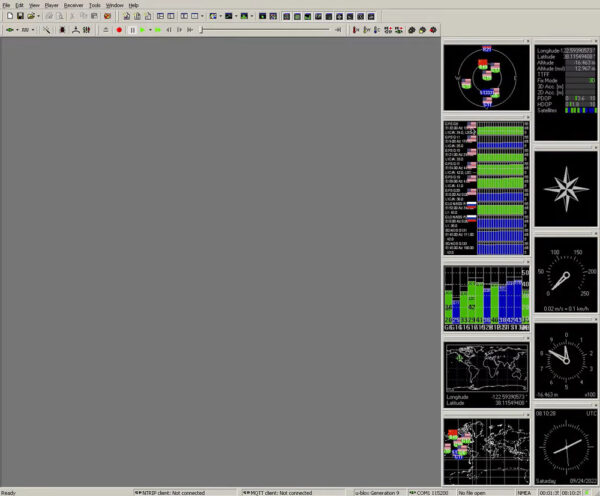The width and height of the screenshot is (600, 496).
Task: Open the Receiver menu
Action: point(73,5)
